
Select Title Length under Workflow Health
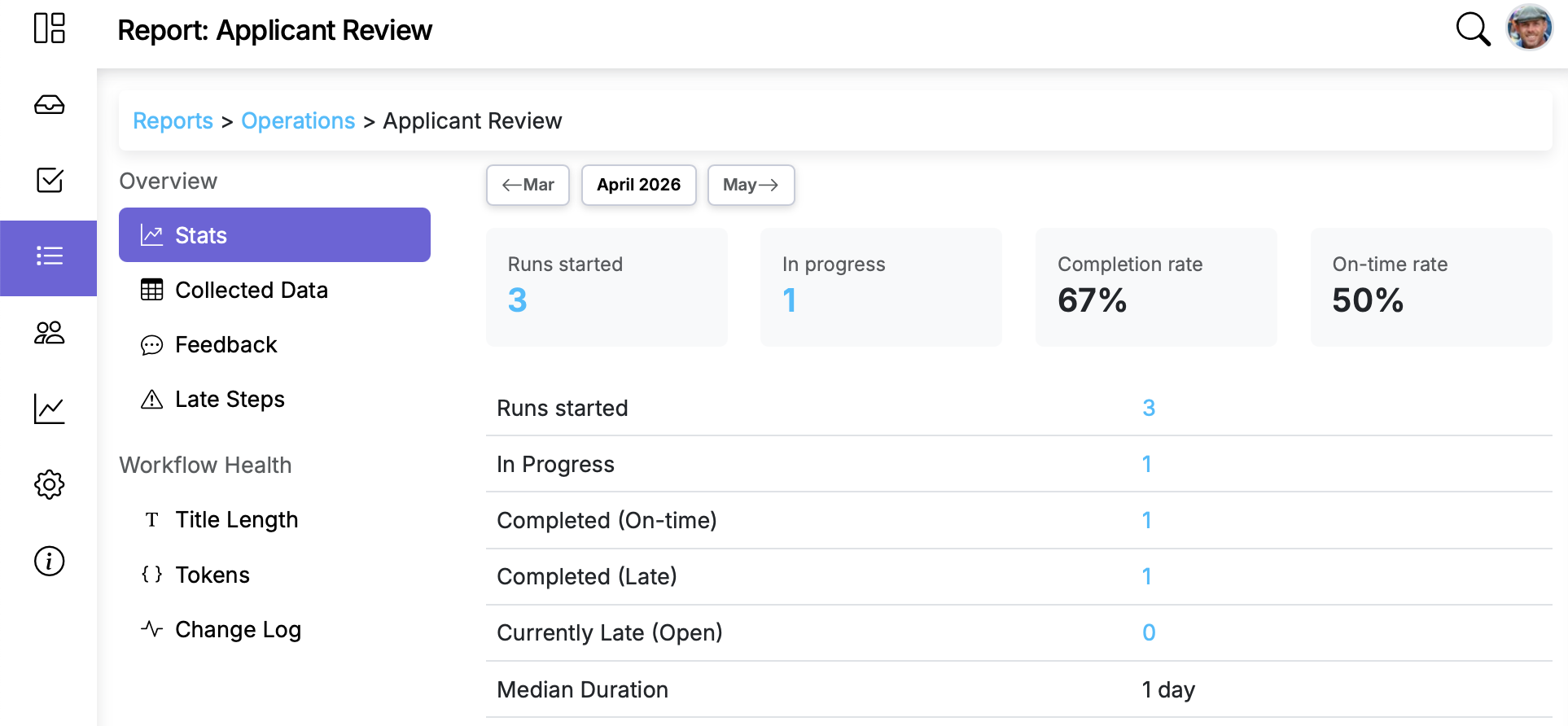pyautogui.click(x=236, y=519)
